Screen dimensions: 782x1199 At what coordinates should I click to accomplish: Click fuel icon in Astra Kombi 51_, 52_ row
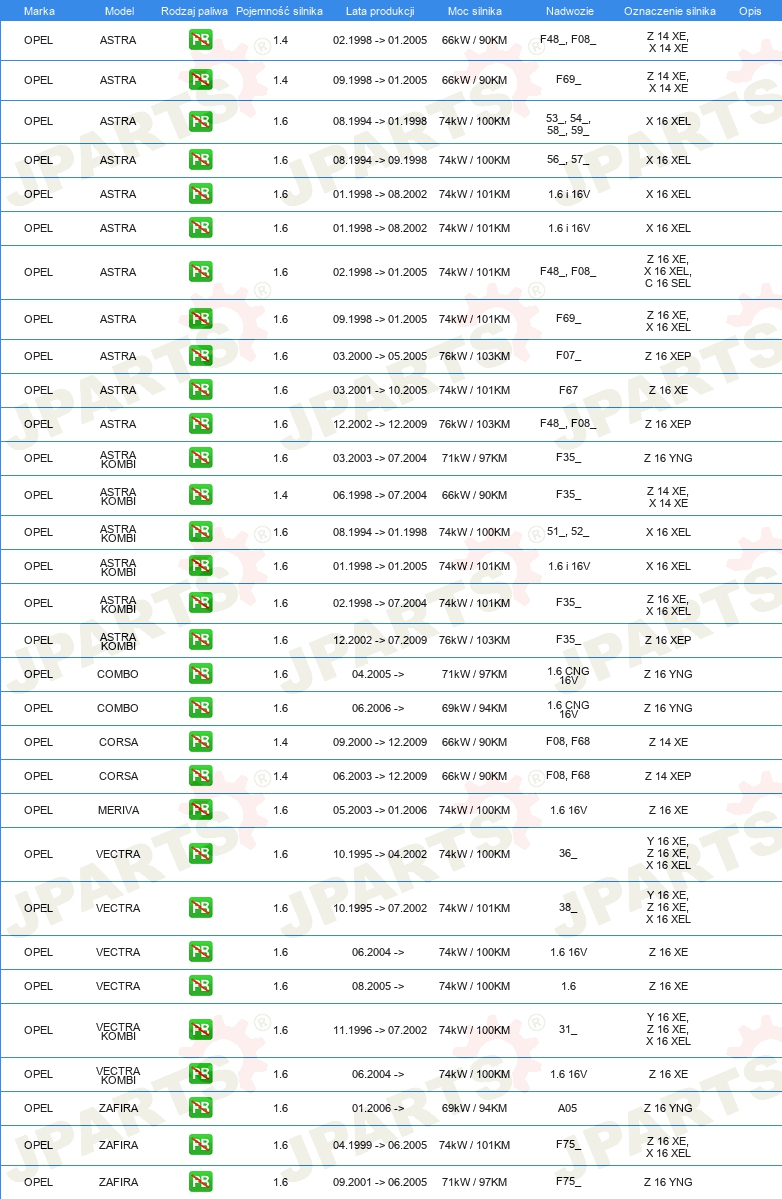200,531
